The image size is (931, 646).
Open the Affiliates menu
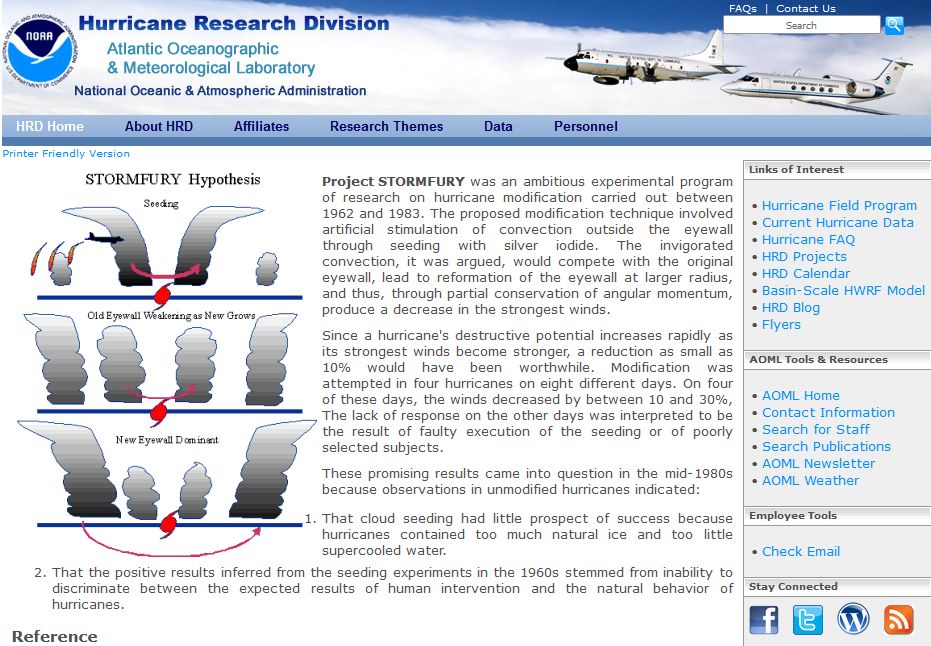pyautogui.click(x=261, y=126)
